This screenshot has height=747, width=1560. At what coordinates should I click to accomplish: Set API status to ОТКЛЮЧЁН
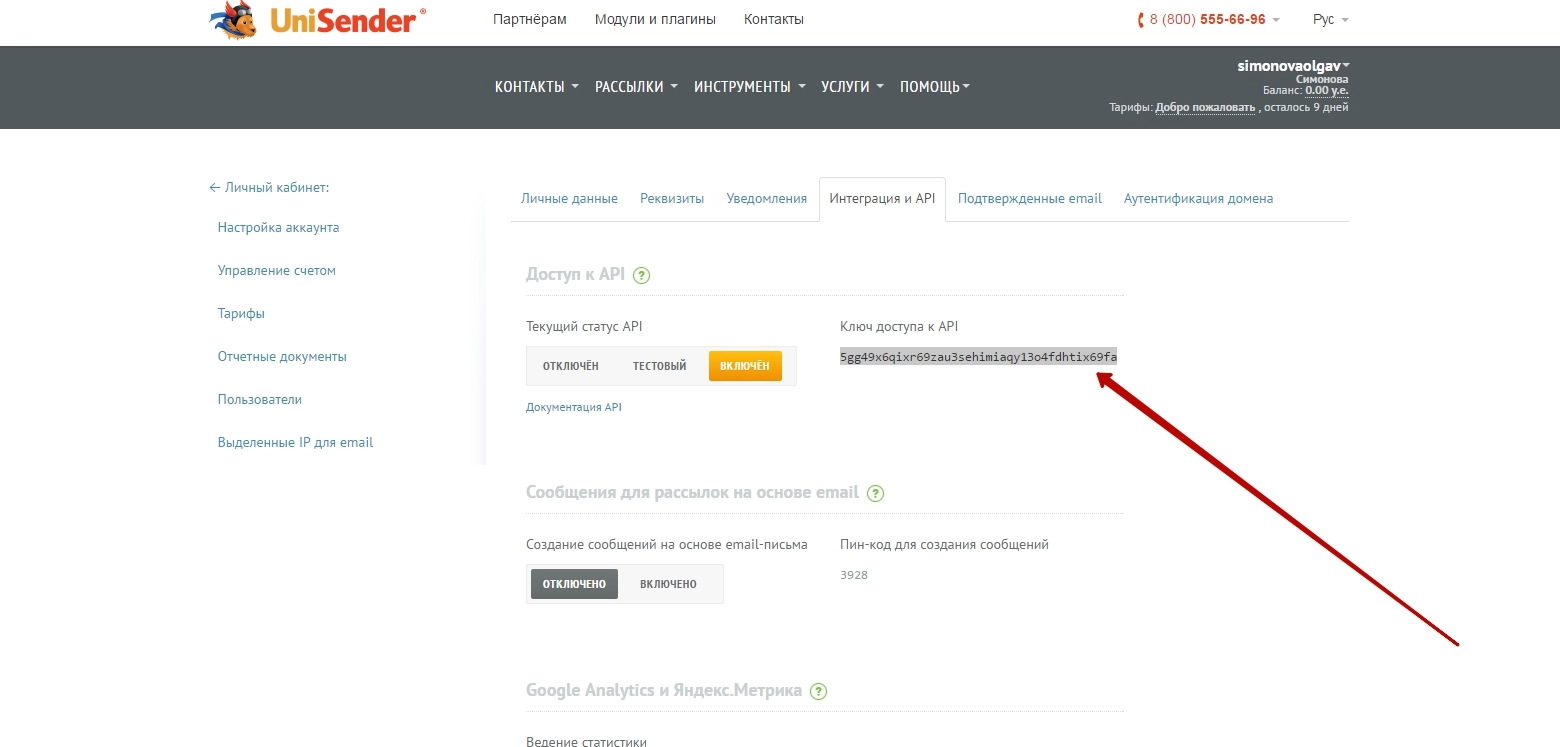tap(570, 366)
